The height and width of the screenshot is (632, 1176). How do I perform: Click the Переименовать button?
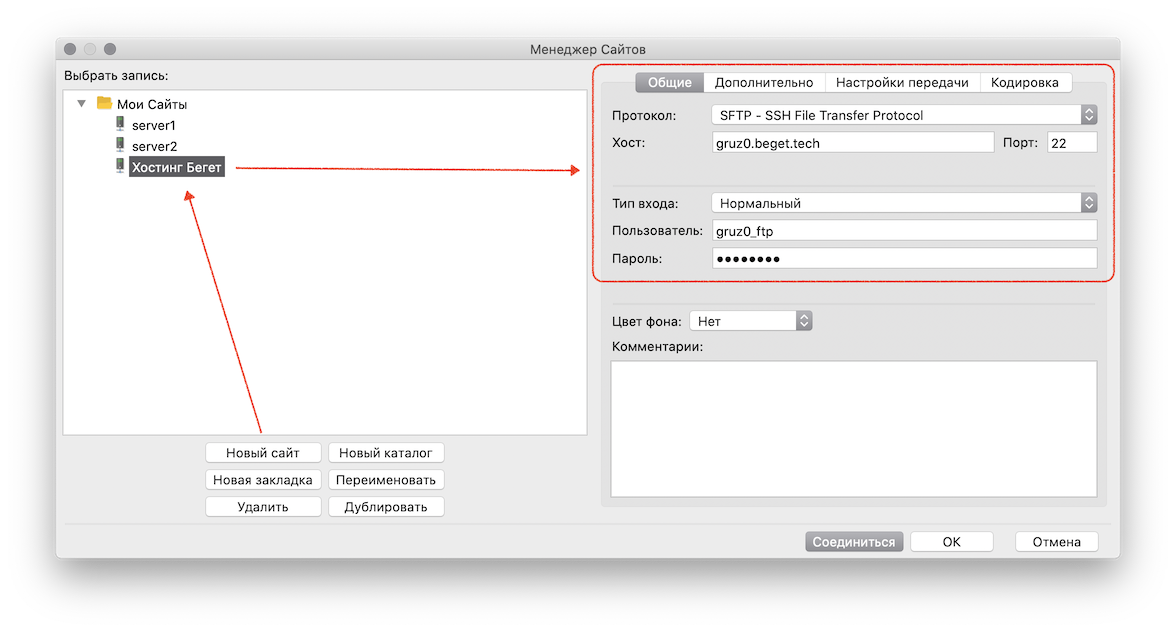tap(386, 480)
